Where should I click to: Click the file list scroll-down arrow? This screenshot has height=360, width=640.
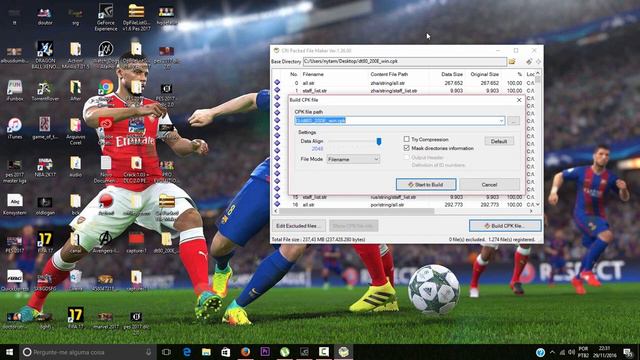pyautogui.click(x=538, y=204)
